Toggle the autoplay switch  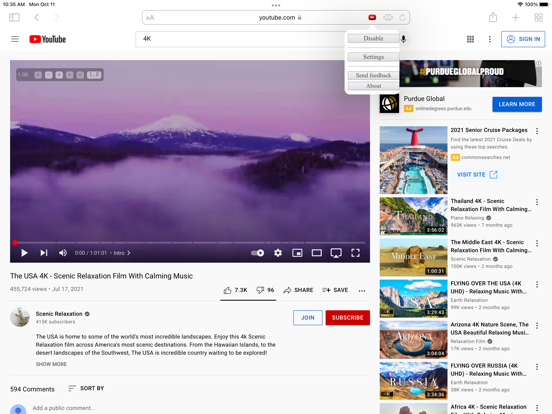click(258, 253)
